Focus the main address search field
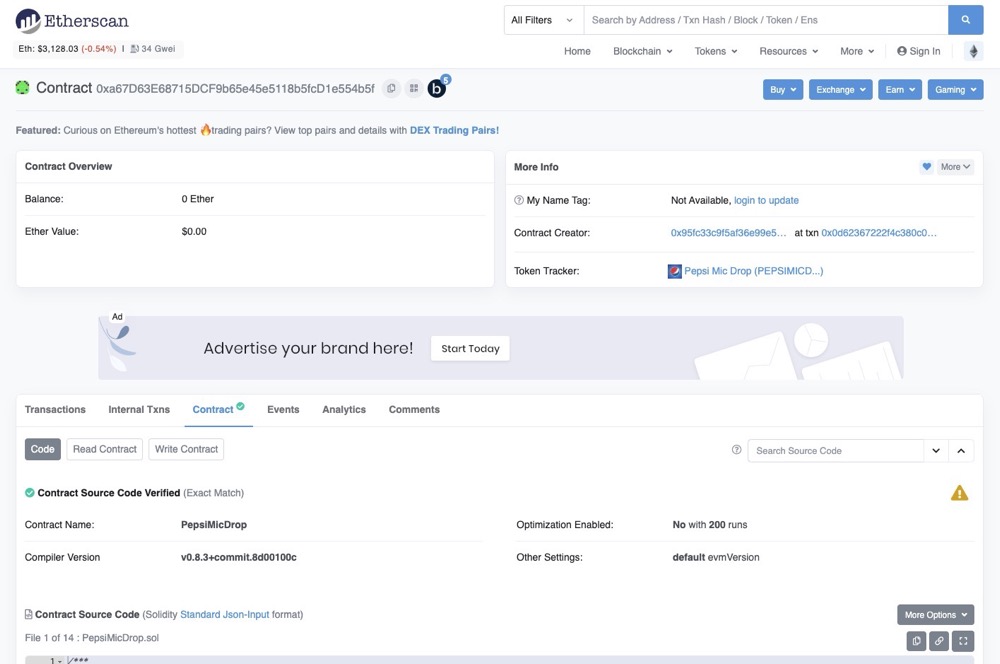Screen dimensions: 1000x664 pyautogui.click(x=766, y=20)
